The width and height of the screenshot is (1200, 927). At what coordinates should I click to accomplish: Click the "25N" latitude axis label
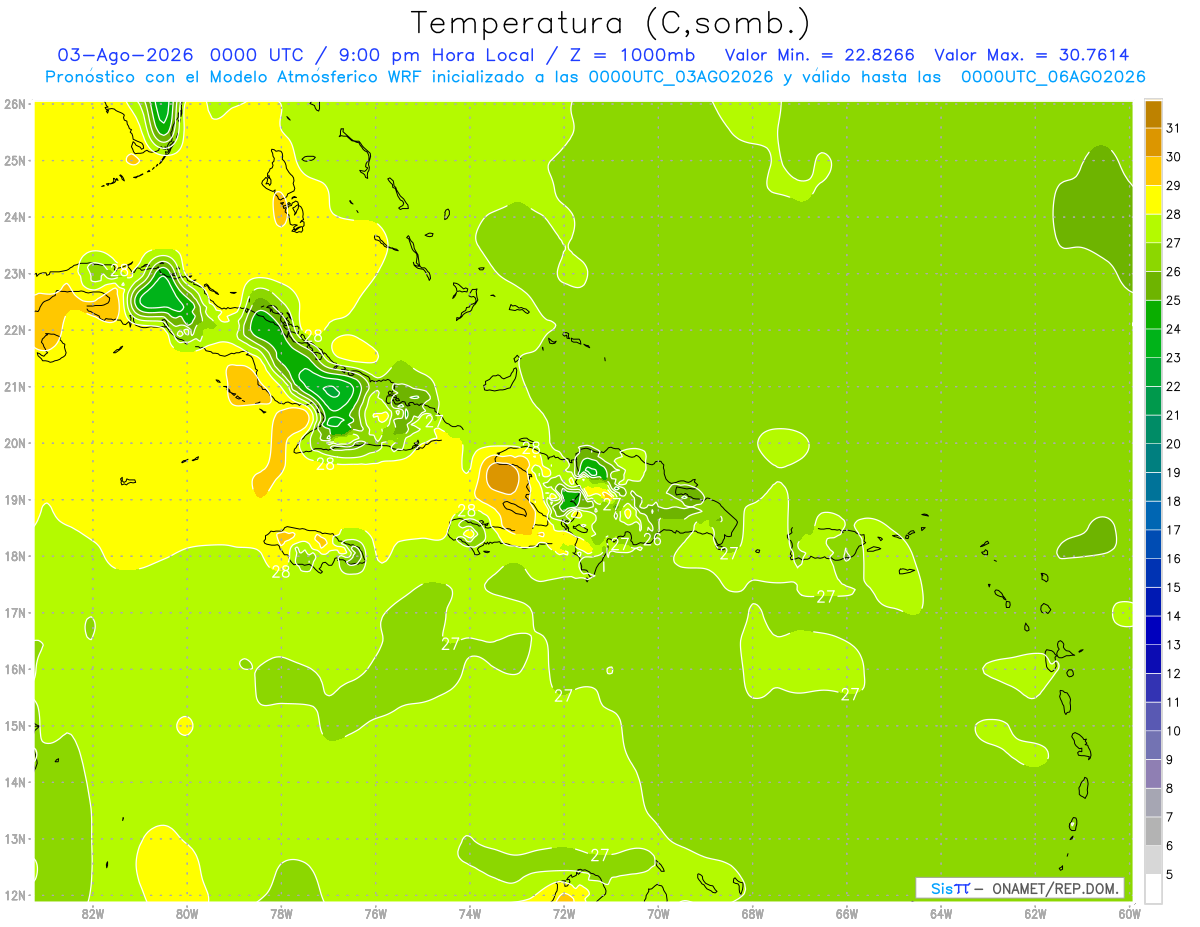pyautogui.click(x=14, y=160)
